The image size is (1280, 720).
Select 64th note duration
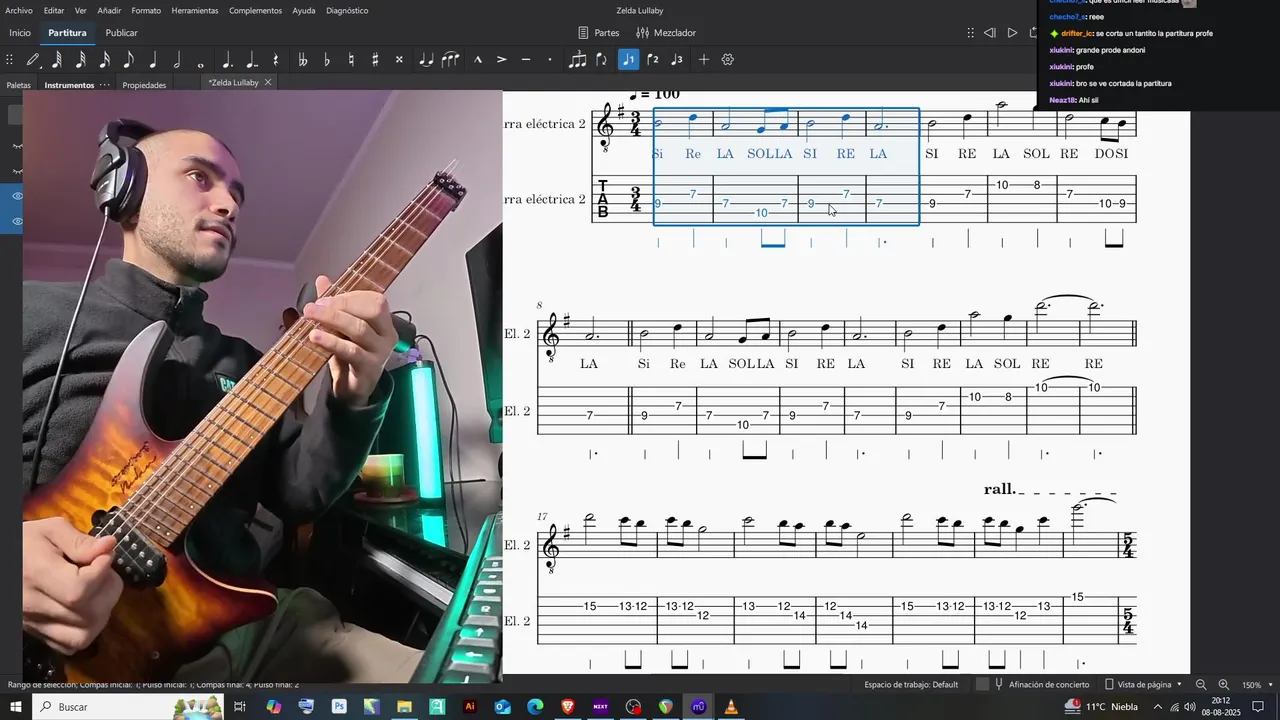pos(57,60)
